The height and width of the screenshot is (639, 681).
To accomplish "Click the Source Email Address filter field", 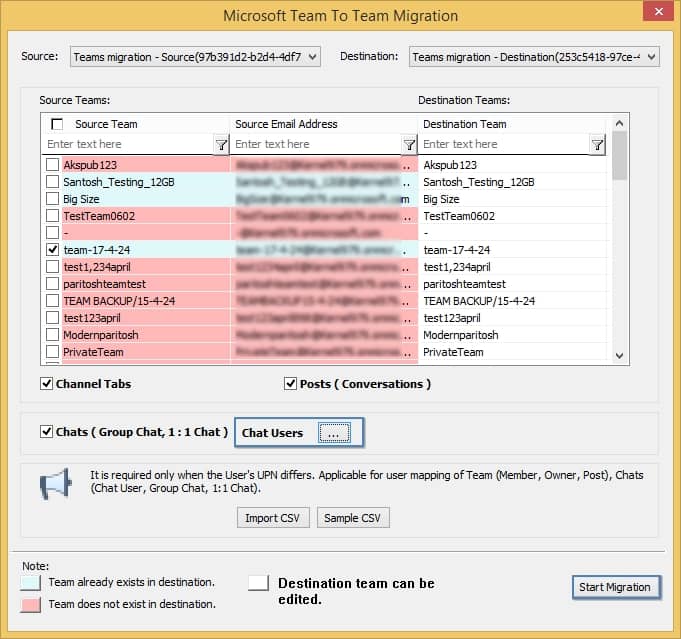I will click(x=316, y=144).
